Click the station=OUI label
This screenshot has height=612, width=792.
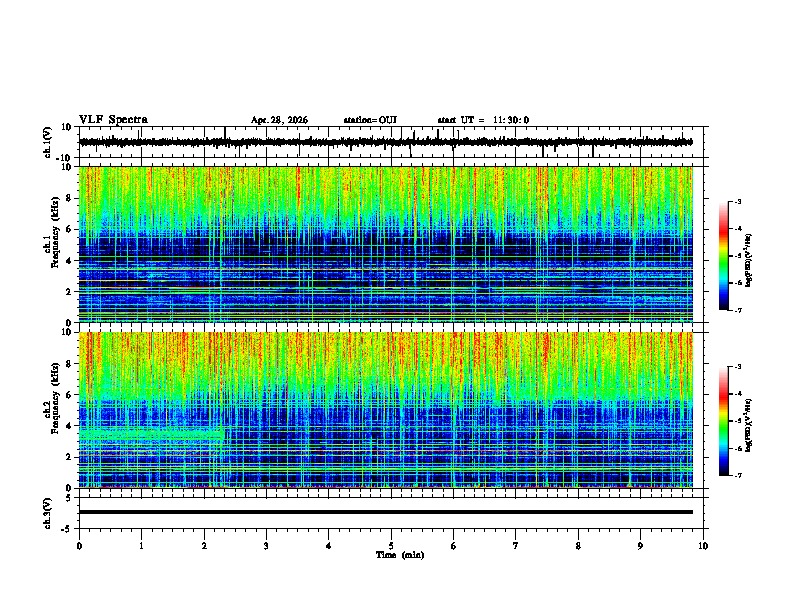pyautogui.click(x=370, y=120)
